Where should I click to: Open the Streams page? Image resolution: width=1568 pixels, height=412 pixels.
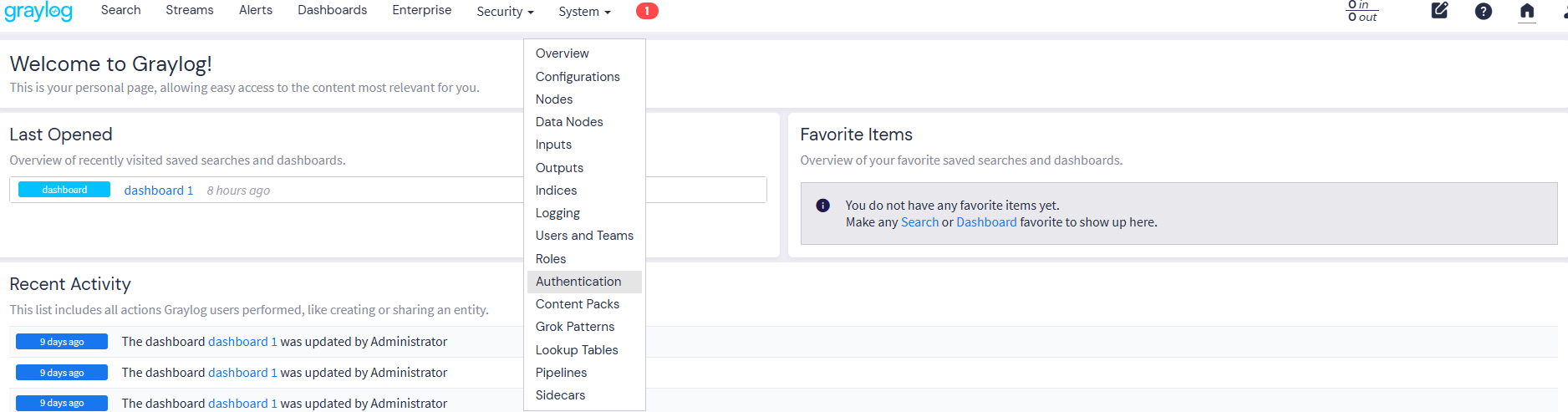[x=190, y=10]
